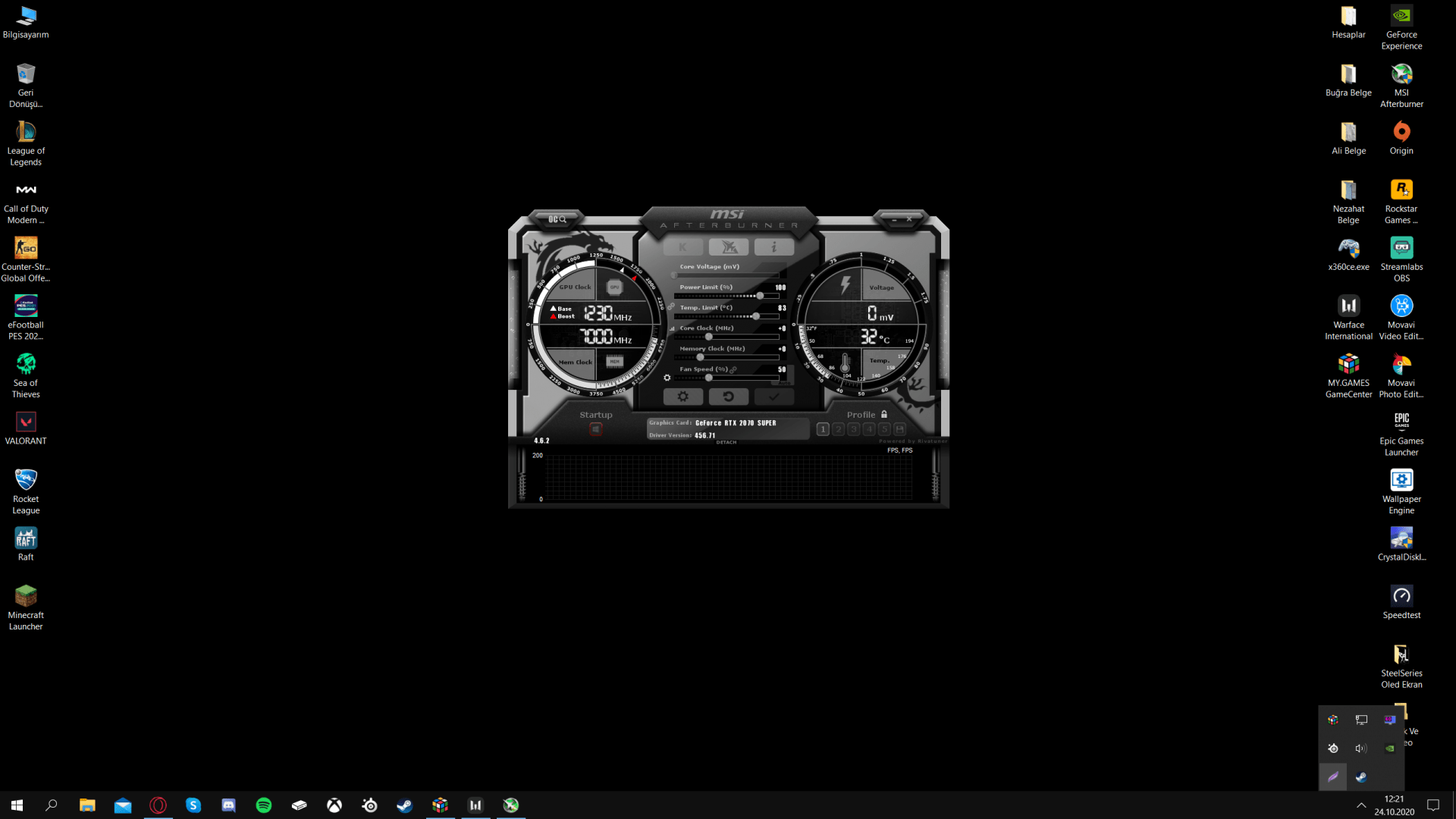Click the information i button
This screenshot has width=1456, height=819.
pyautogui.click(x=773, y=247)
